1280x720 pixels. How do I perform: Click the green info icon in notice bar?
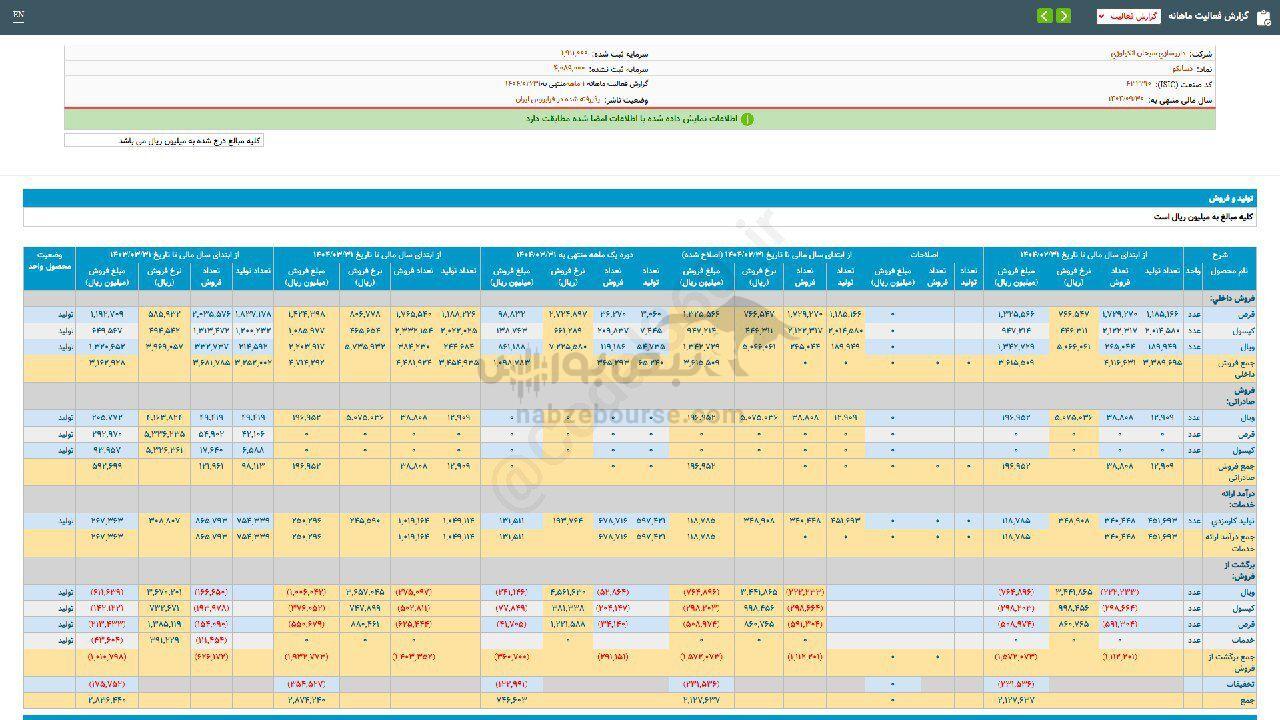tap(747, 119)
